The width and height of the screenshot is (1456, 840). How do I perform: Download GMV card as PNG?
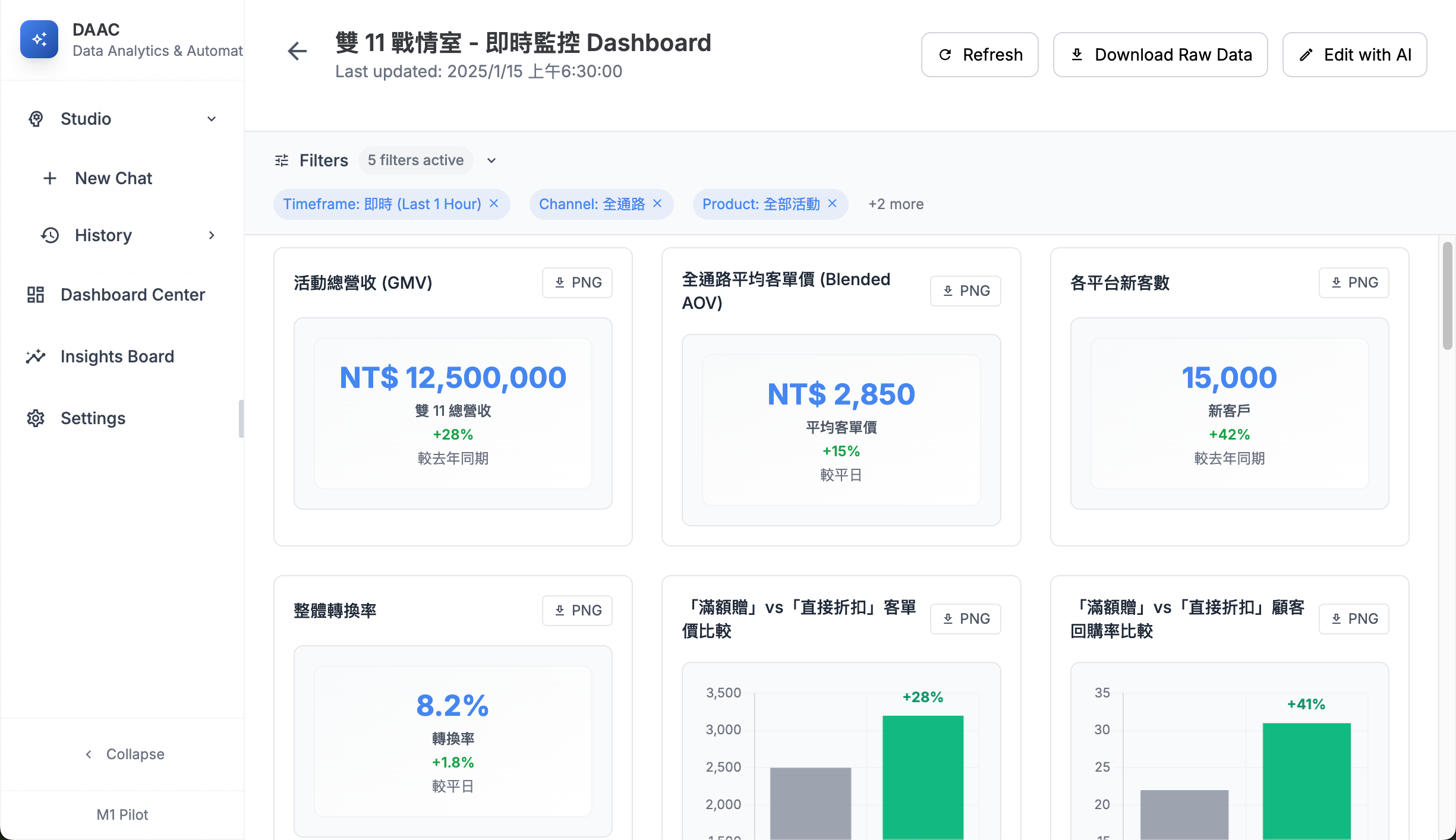(577, 283)
